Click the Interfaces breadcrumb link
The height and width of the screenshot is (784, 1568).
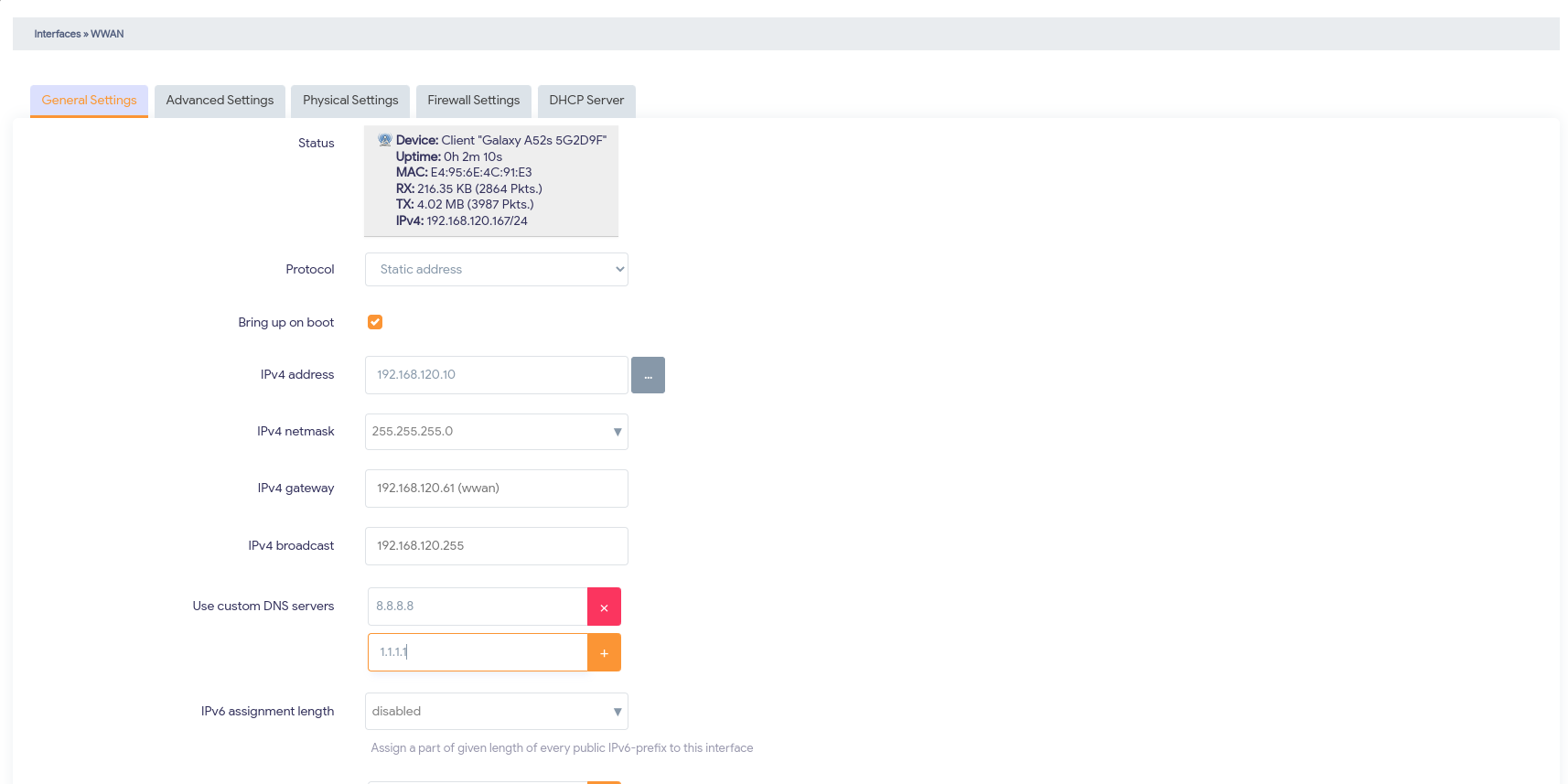pos(58,34)
